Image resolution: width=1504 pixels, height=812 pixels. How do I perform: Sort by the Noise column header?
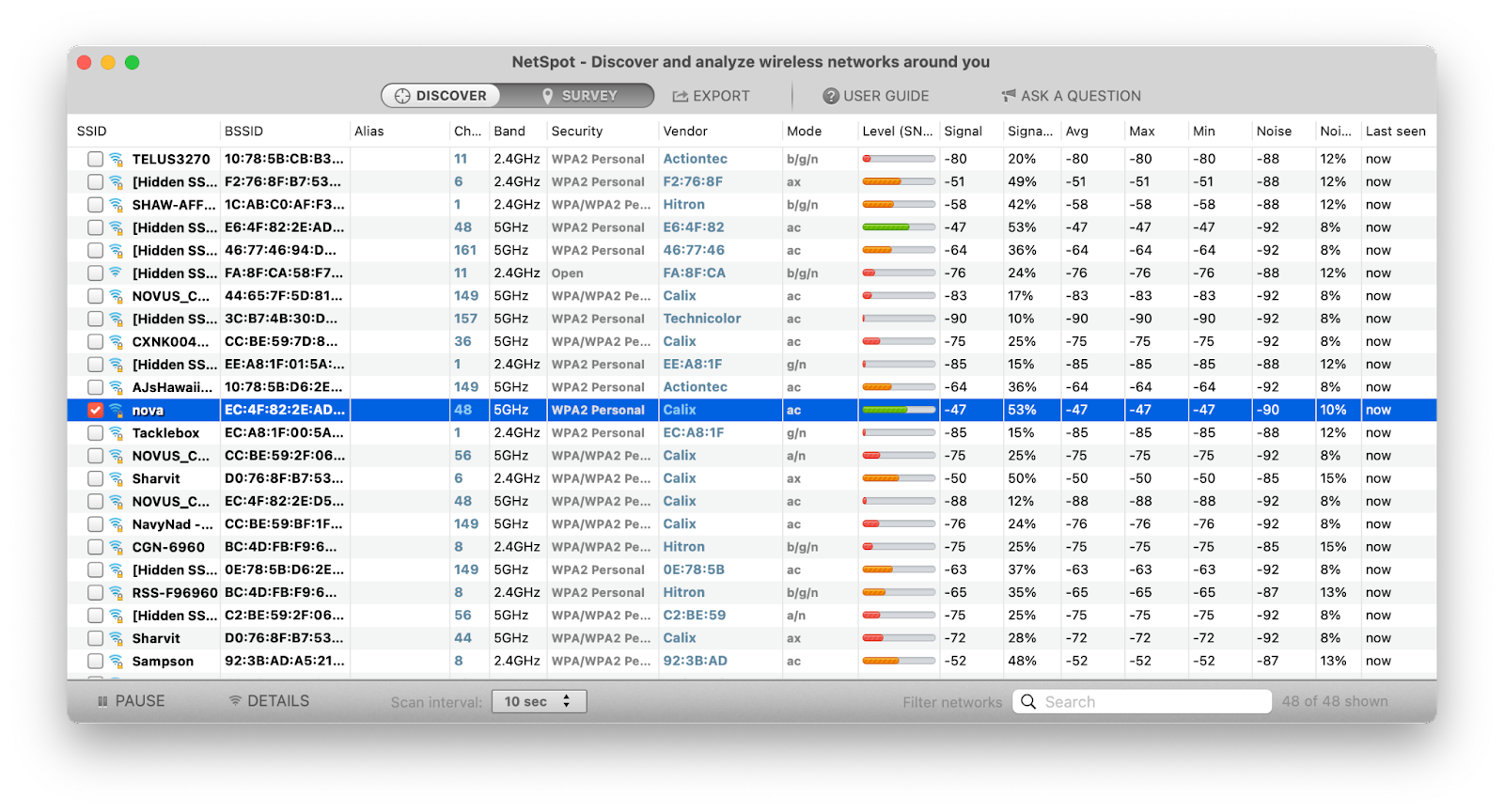click(x=1274, y=132)
